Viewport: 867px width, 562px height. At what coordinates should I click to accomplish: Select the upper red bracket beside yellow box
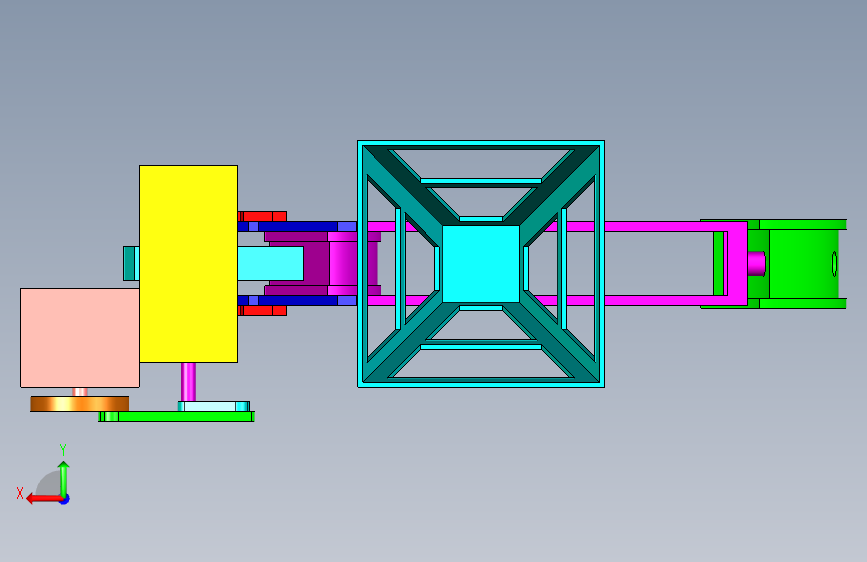click(x=262, y=216)
